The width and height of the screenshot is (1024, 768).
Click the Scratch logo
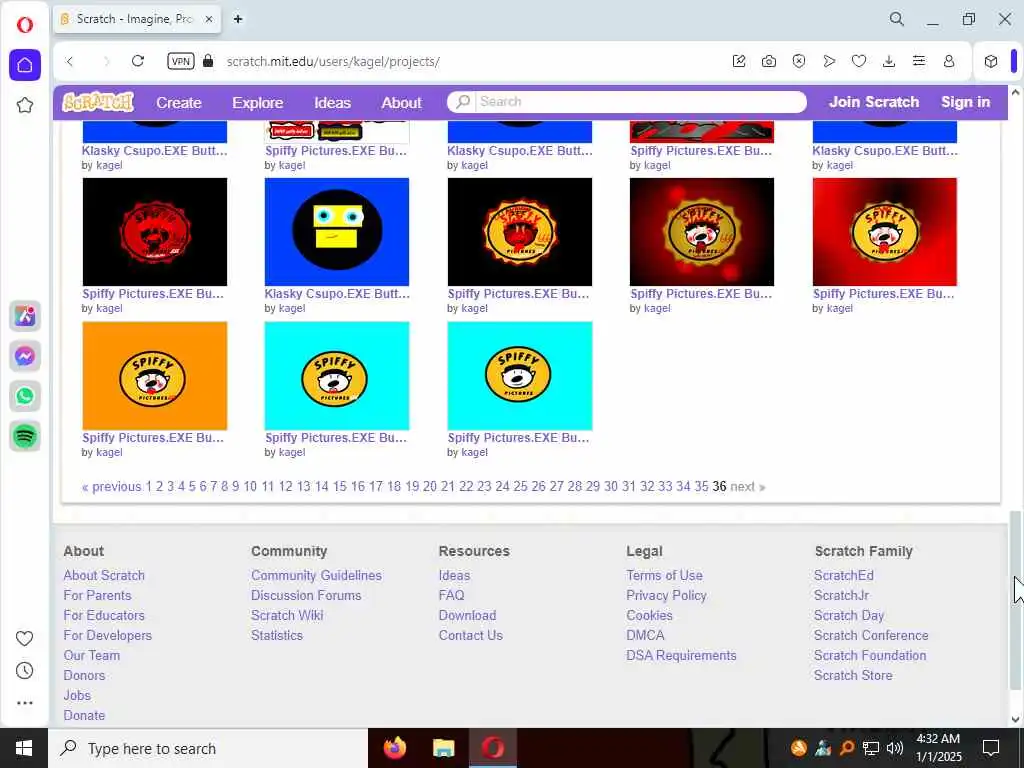98,102
